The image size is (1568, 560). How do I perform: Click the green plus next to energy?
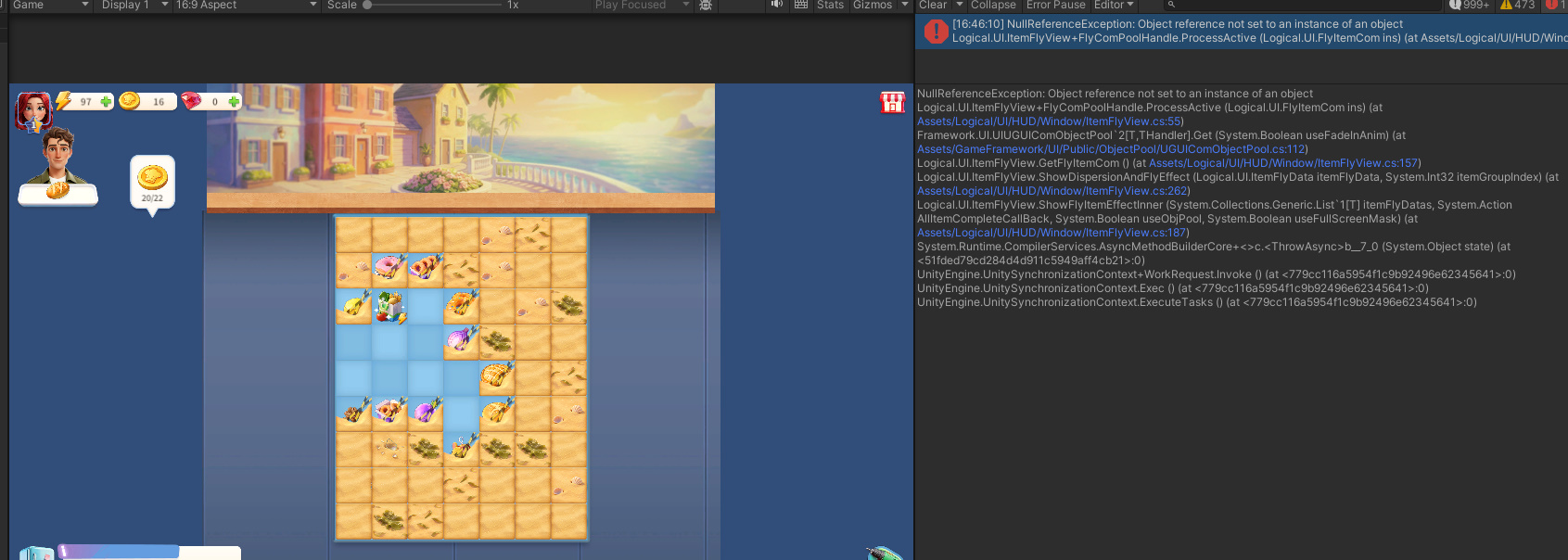click(106, 101)
